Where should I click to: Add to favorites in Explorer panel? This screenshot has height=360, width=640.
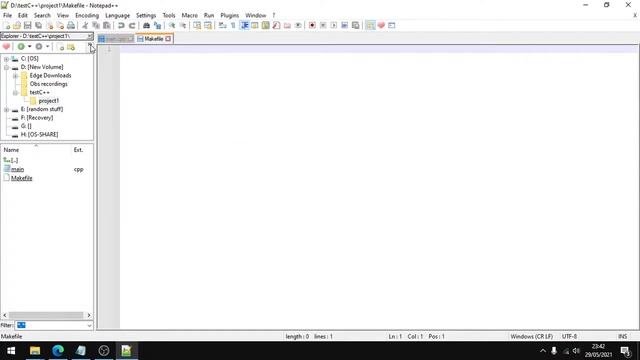click(x=6, y=47)
